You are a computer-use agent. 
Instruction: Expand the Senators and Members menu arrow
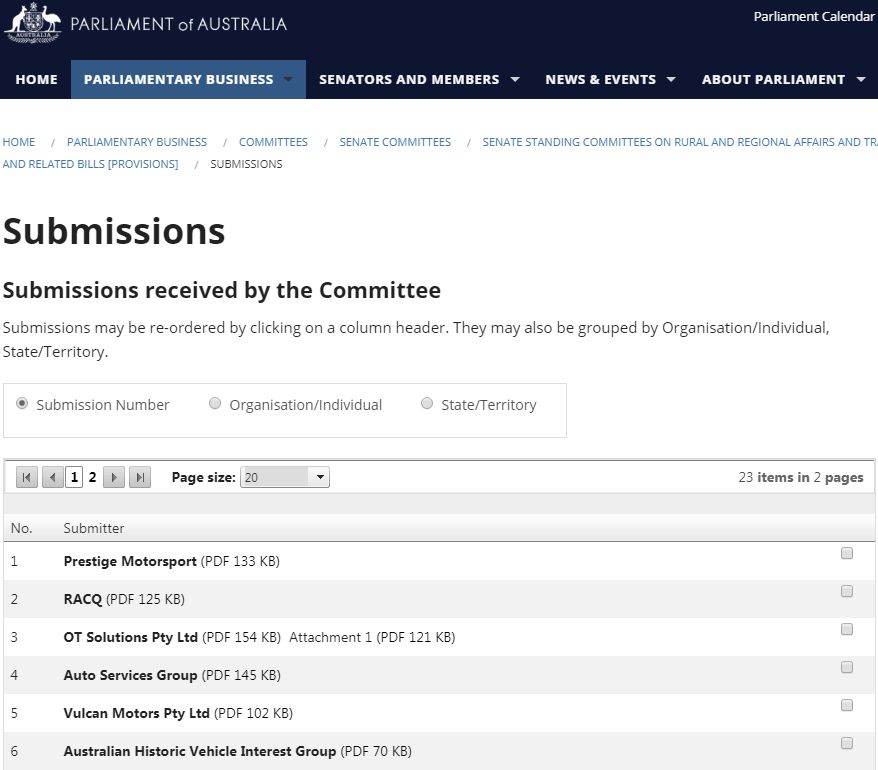pos(515,80)
